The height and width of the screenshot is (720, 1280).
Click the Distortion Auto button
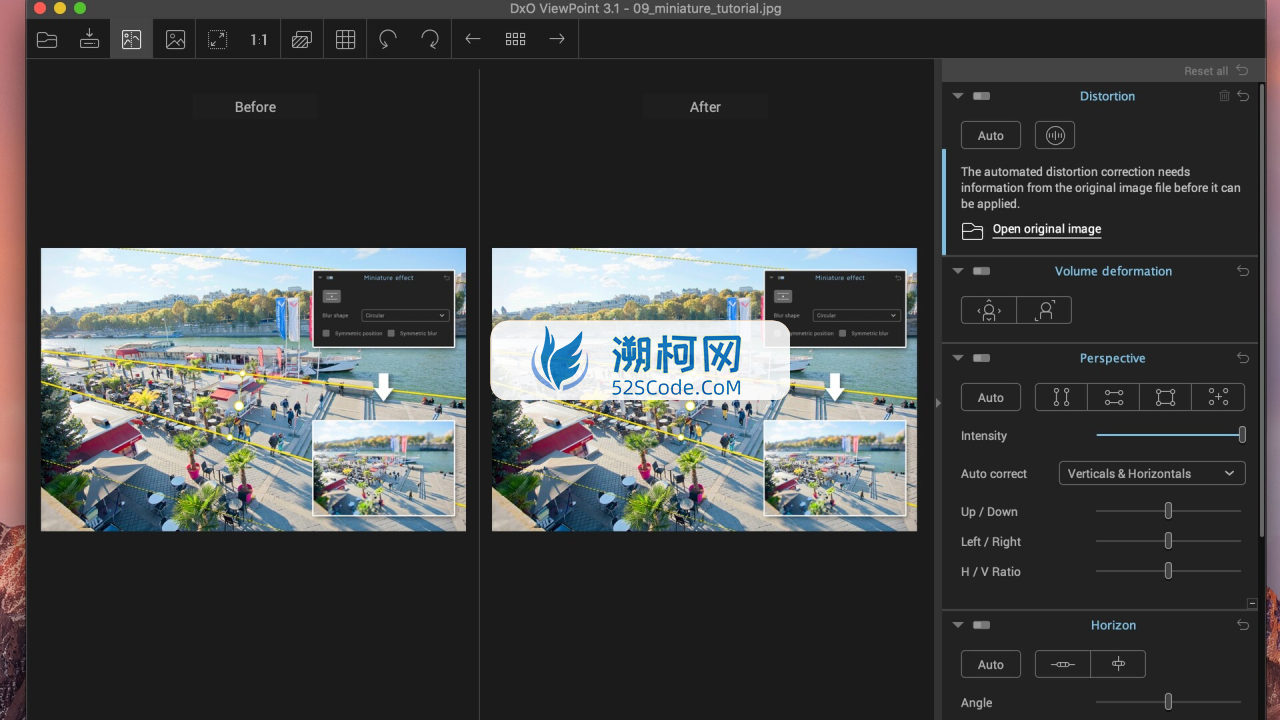(x=991, y=135)
